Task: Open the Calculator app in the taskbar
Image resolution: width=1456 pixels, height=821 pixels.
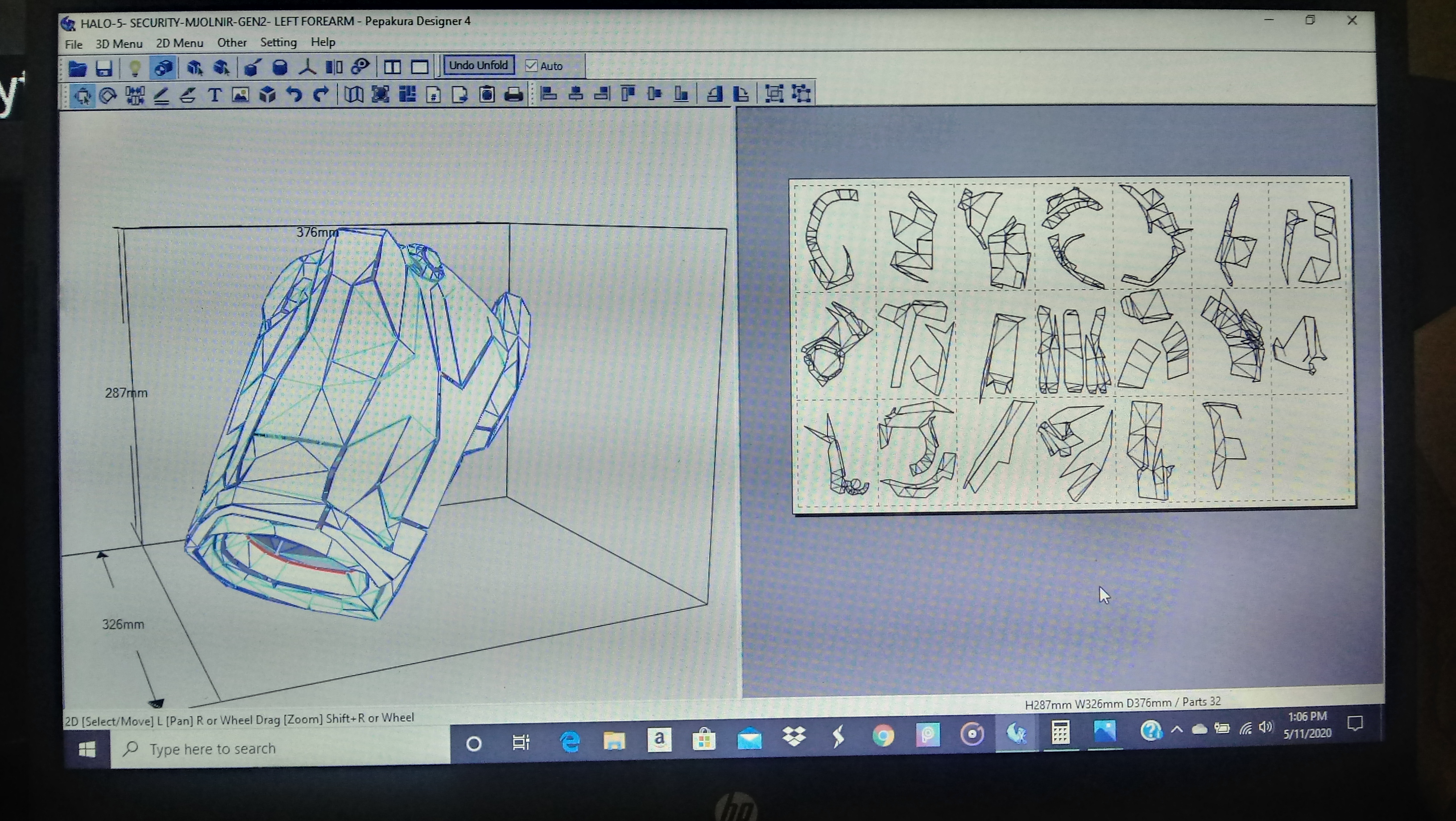Action: click(x=1060, y=734)
